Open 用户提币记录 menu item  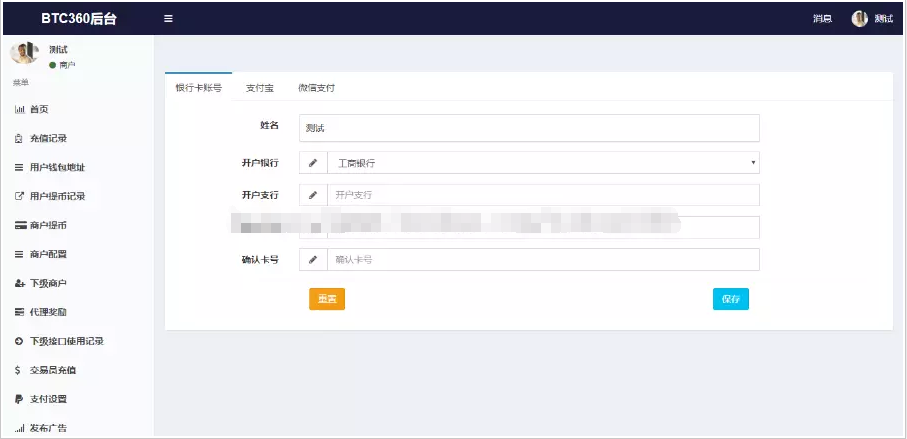click(58, 197)
